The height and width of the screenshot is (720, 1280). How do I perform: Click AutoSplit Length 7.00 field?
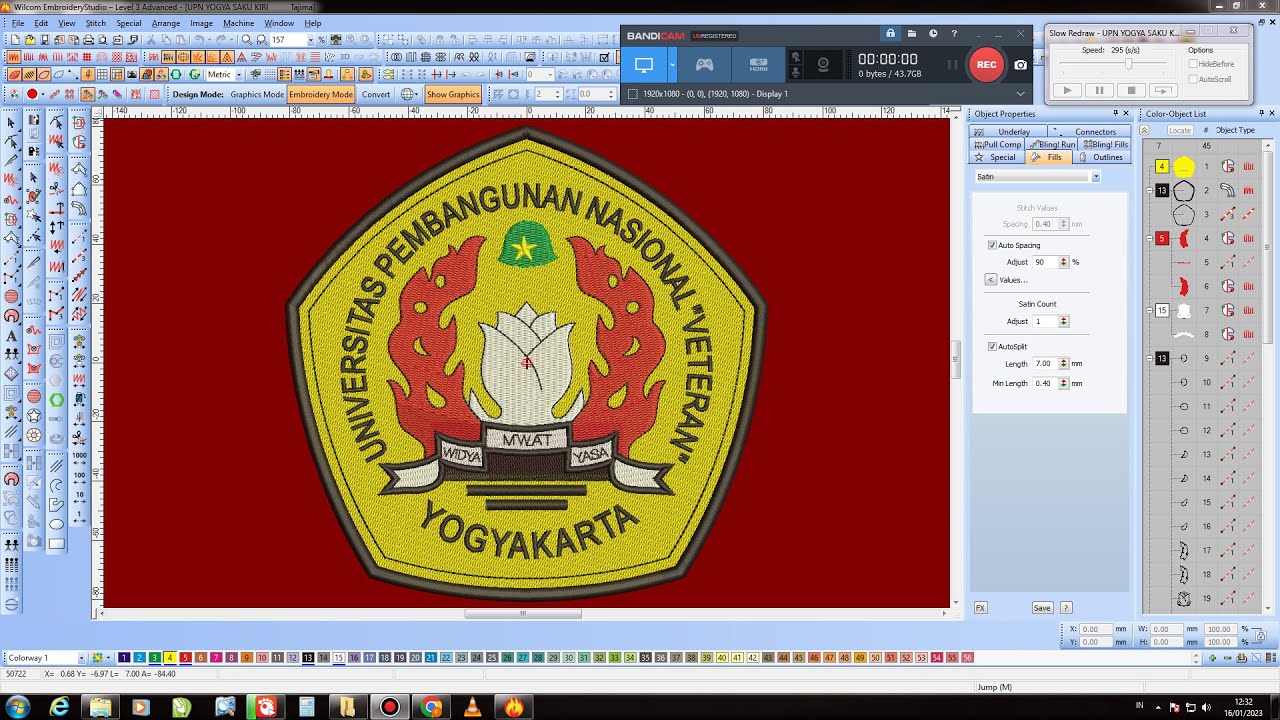(x=1045, y=364)
